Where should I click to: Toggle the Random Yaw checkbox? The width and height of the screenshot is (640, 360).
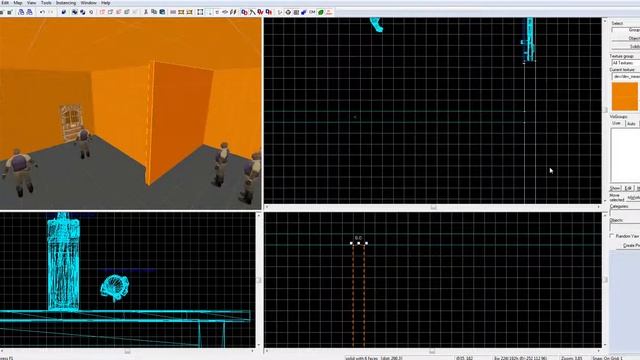(x=612, y=236)
